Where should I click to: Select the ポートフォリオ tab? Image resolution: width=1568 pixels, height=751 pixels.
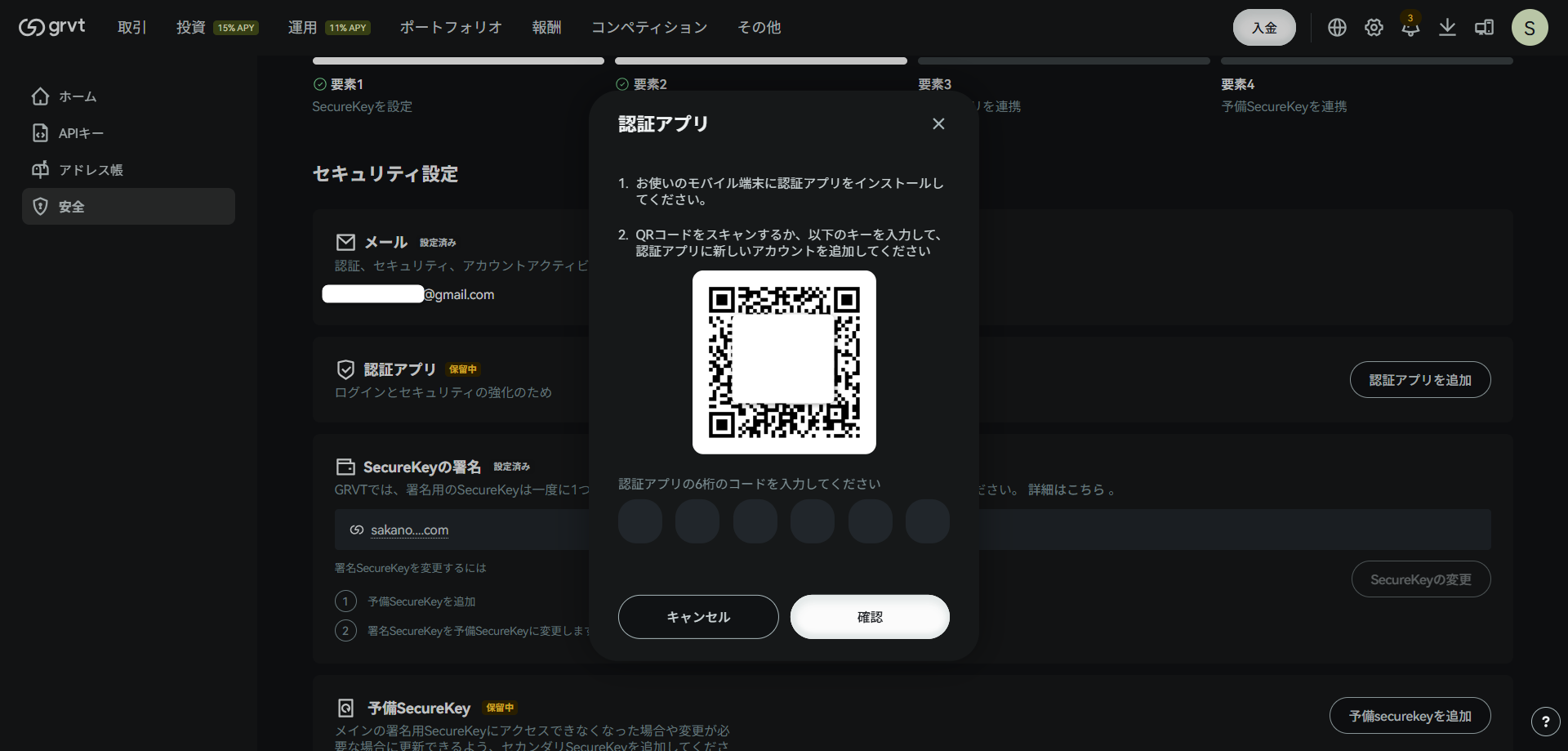(450, 27)
